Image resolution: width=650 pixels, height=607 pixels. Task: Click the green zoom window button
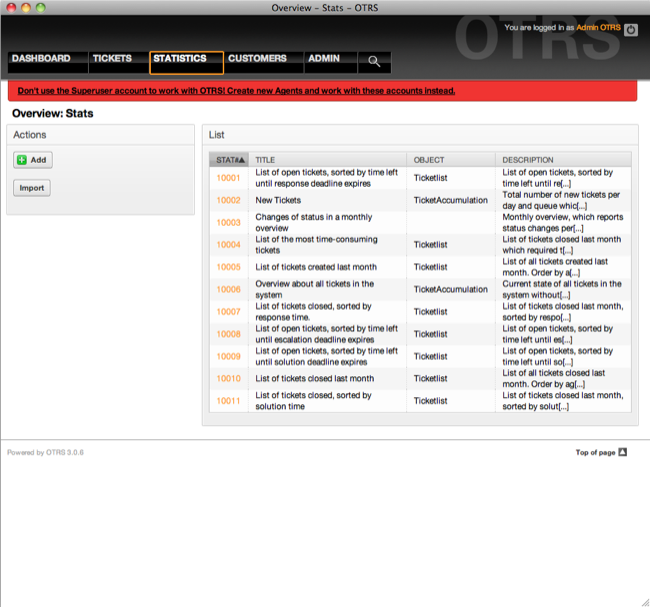(40, 7)
